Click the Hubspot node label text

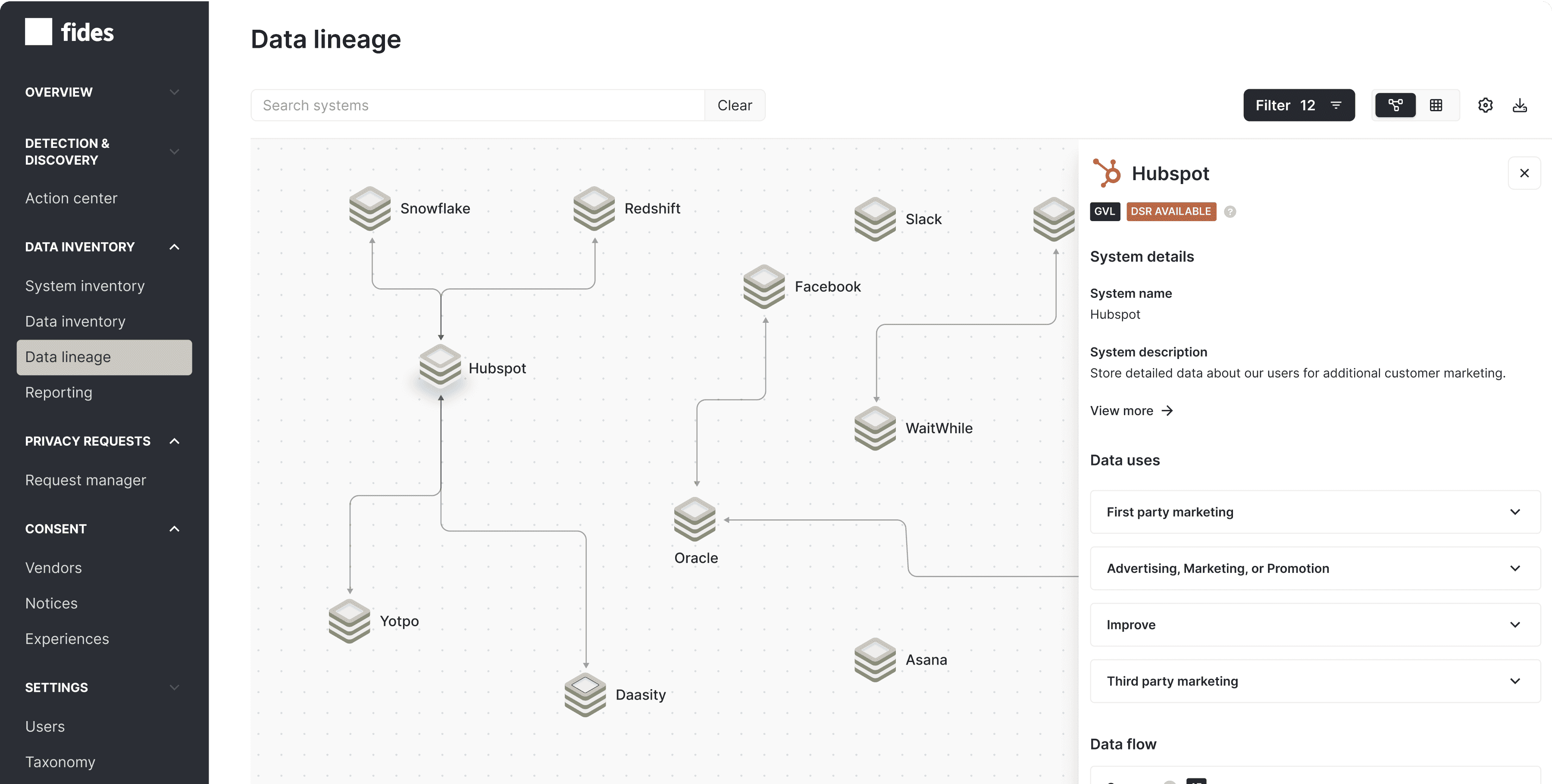click(x=497, y=369)
